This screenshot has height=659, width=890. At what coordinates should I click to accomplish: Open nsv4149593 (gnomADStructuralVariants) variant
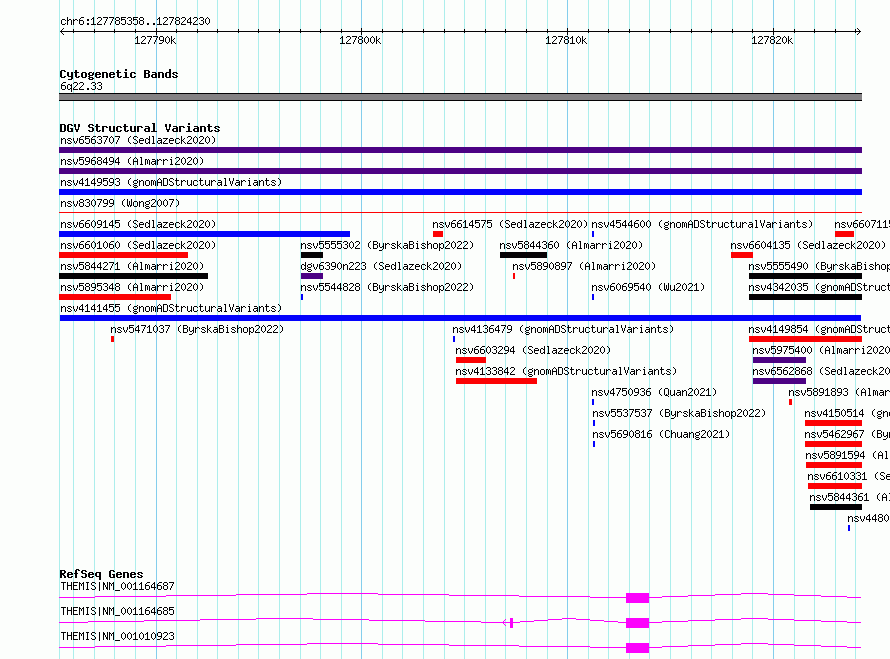click(x=171, y=182)
